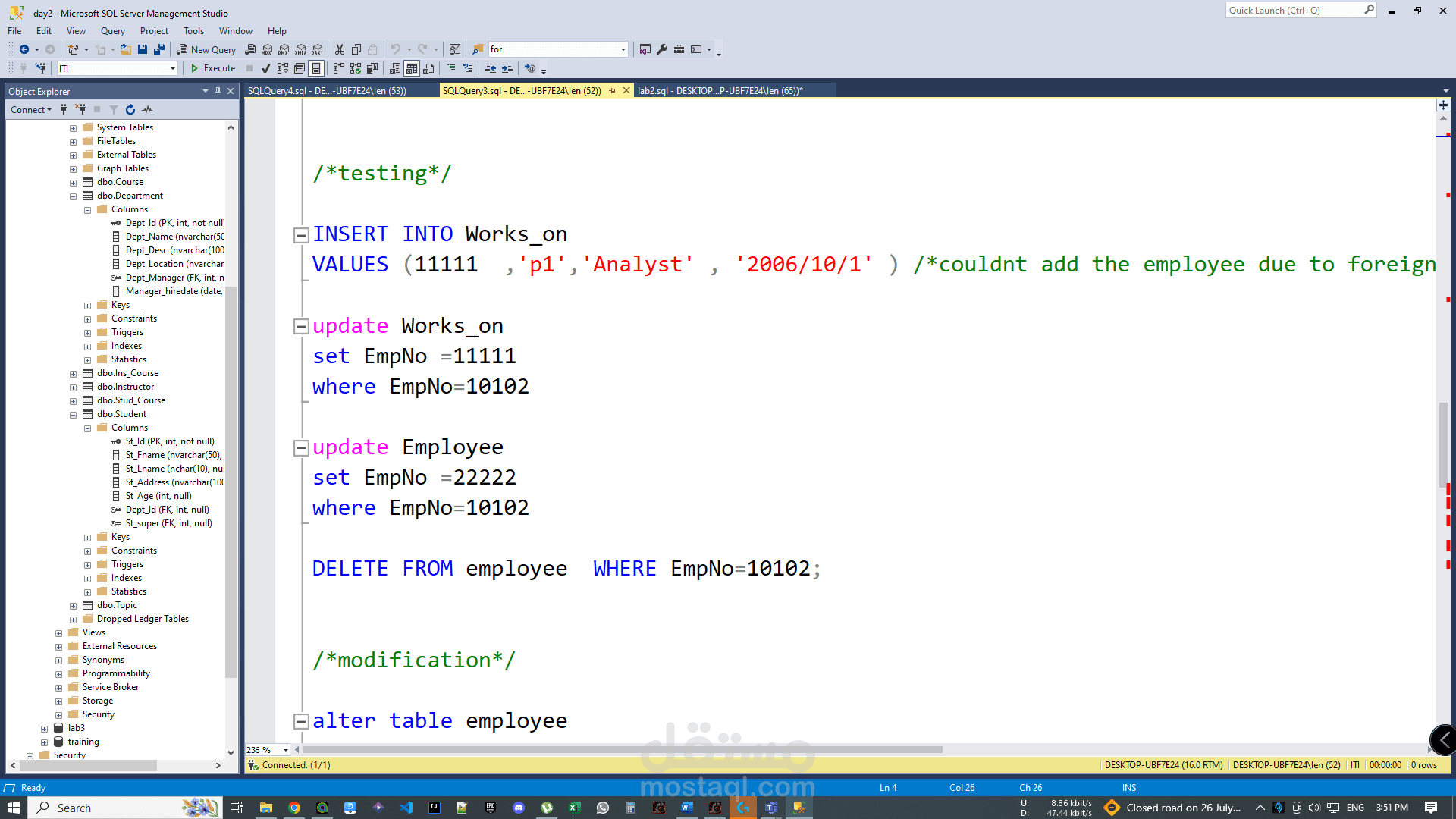
Task: Switch to the lab2.sql tab
Action: click(719, 90)
